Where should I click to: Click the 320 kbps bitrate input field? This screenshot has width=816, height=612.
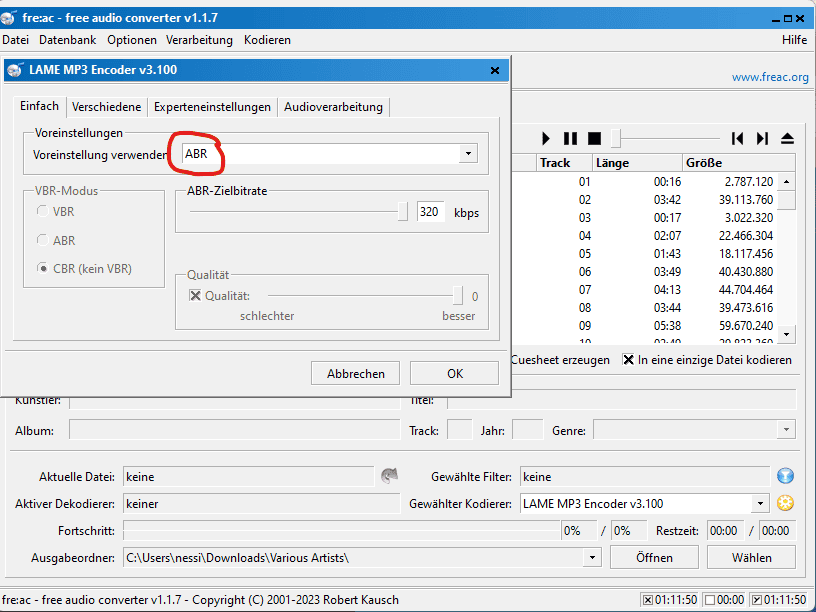[431, 212]
